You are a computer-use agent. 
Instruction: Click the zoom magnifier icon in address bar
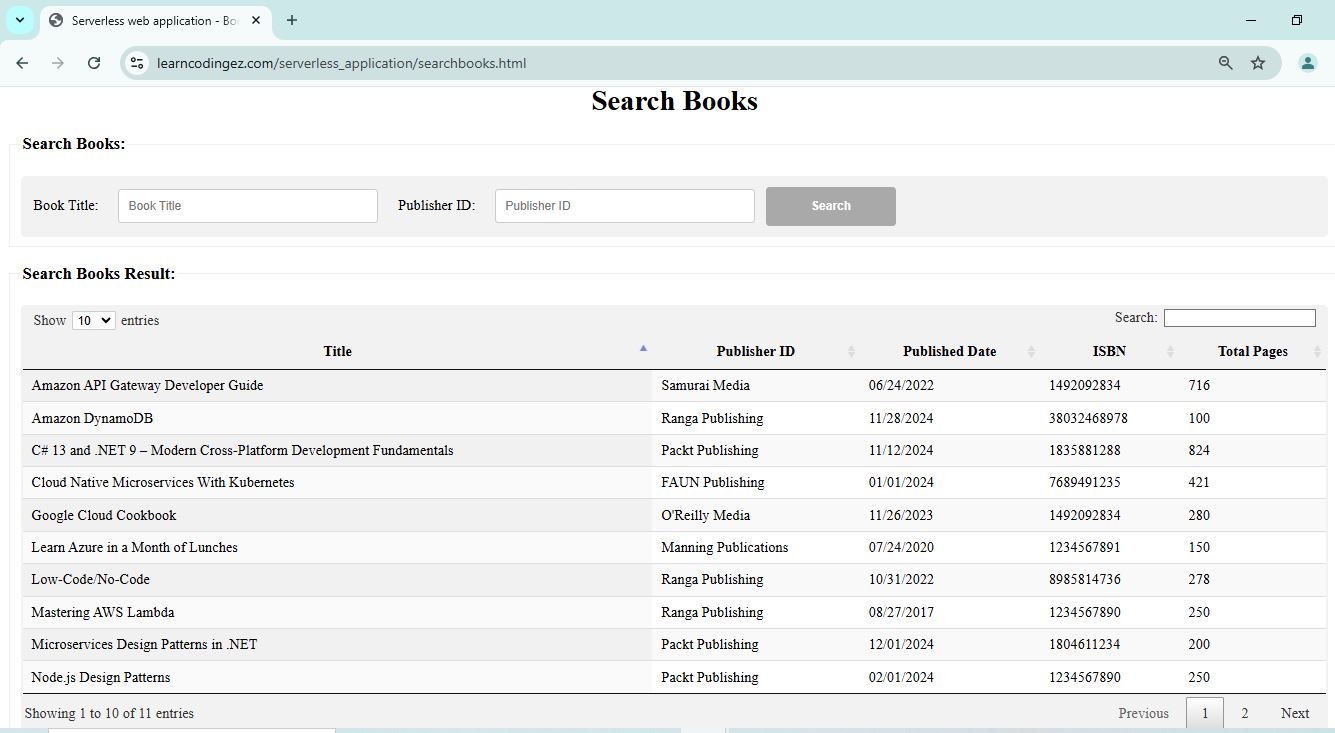(x=1225, y=63)
